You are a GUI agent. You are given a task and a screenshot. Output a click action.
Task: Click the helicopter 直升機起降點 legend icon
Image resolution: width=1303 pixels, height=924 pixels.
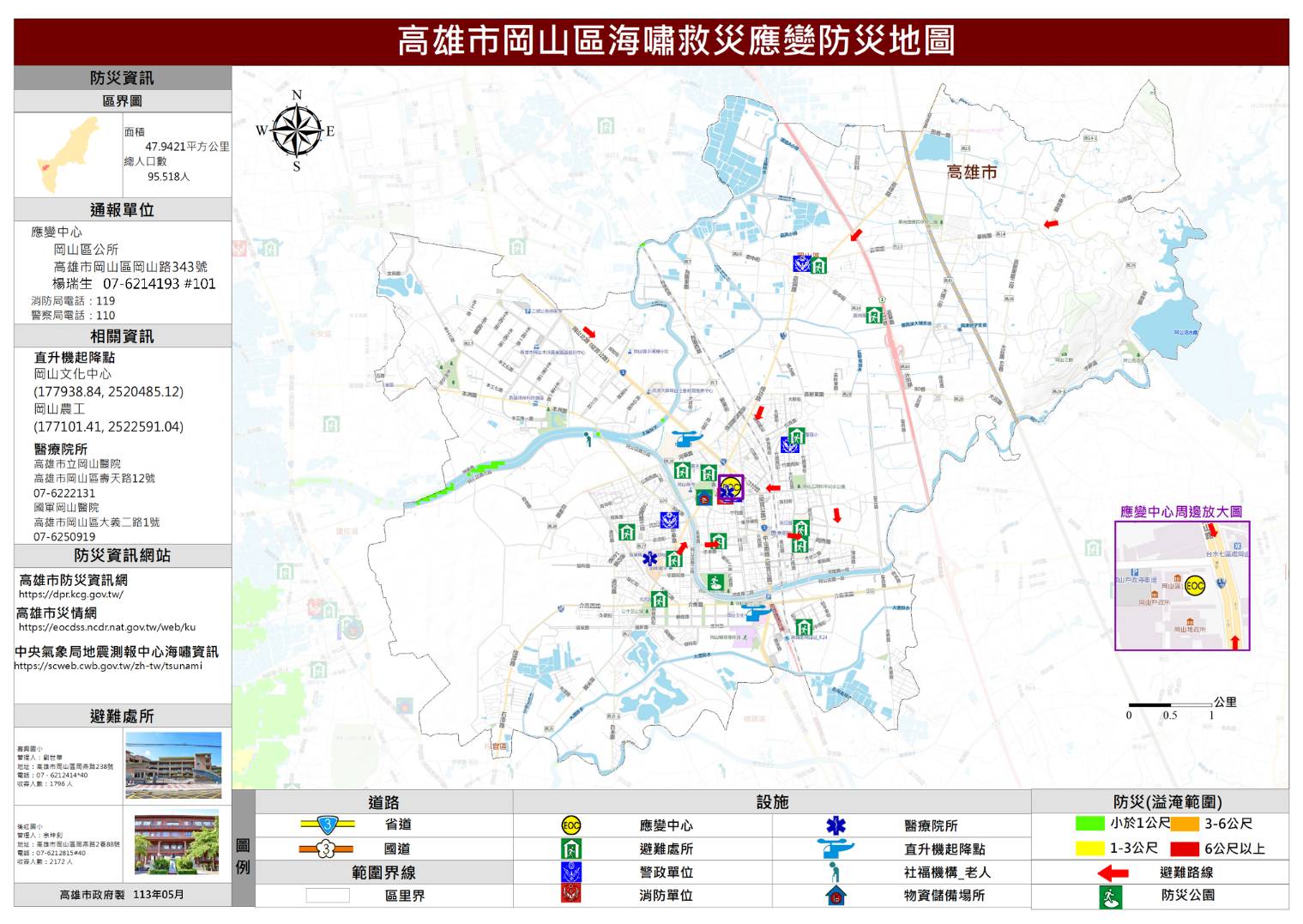(x=835, y=849)
